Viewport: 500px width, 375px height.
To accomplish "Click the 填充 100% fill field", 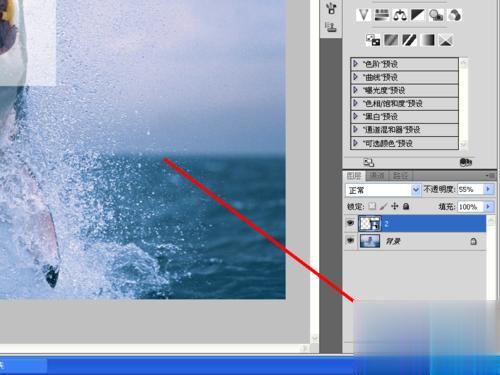I will tap(470, 207).
